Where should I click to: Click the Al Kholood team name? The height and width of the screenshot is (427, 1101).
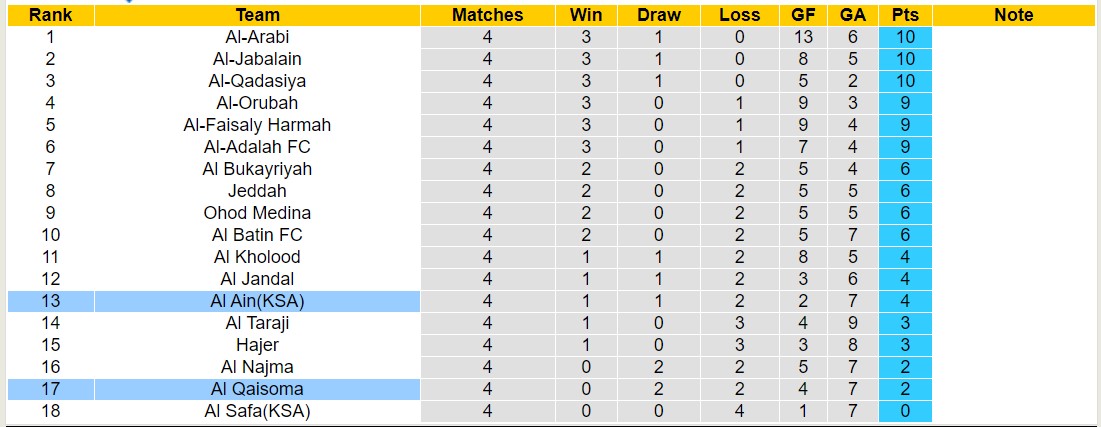[257, 257]
